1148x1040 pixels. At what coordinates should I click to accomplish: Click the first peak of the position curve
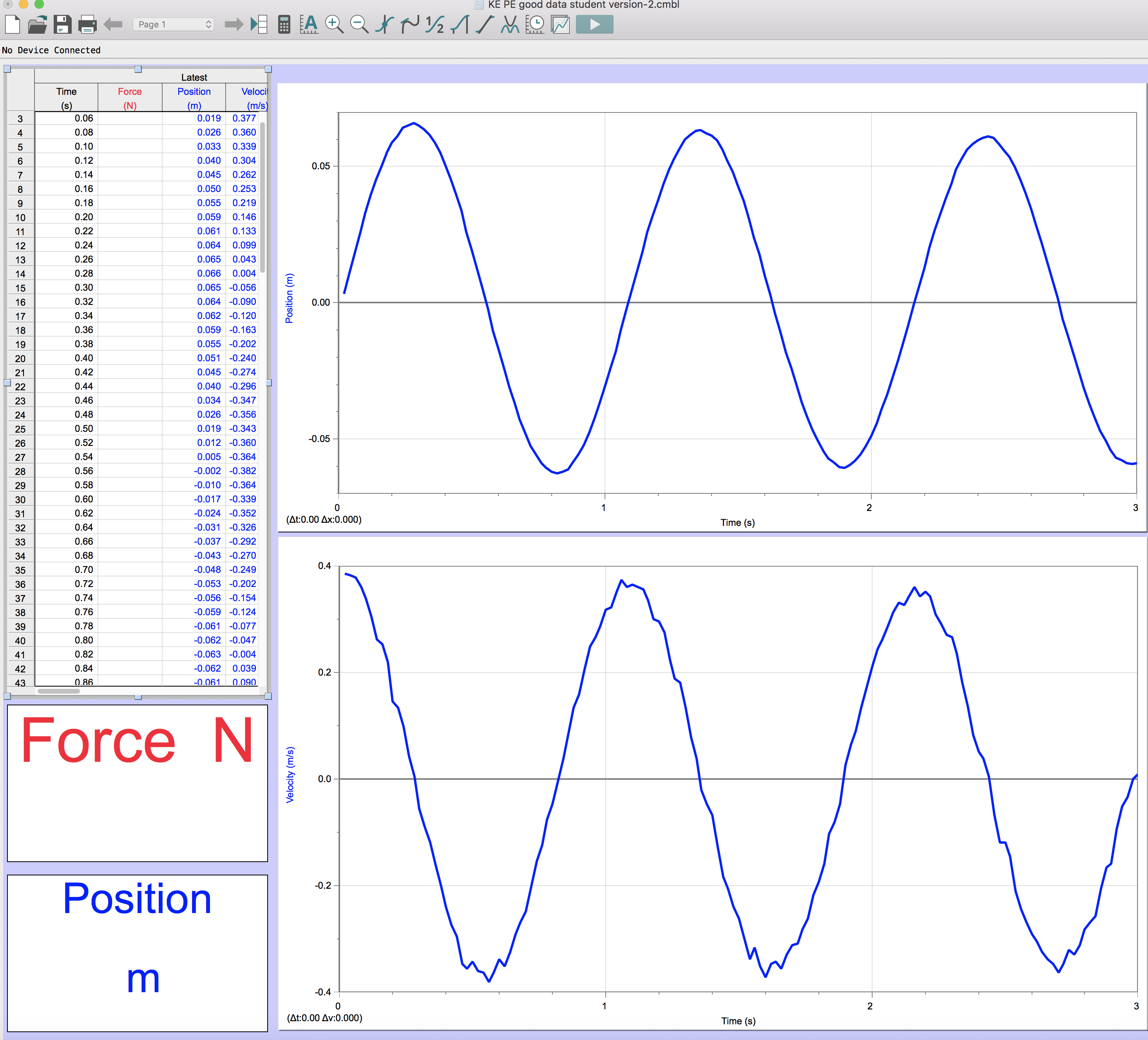(x=413, y=123)
